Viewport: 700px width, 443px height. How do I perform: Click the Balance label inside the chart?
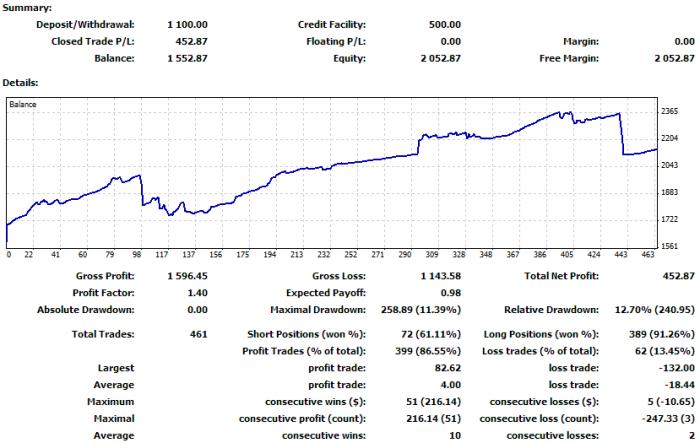pyautogui.click(x=23, y=104)
